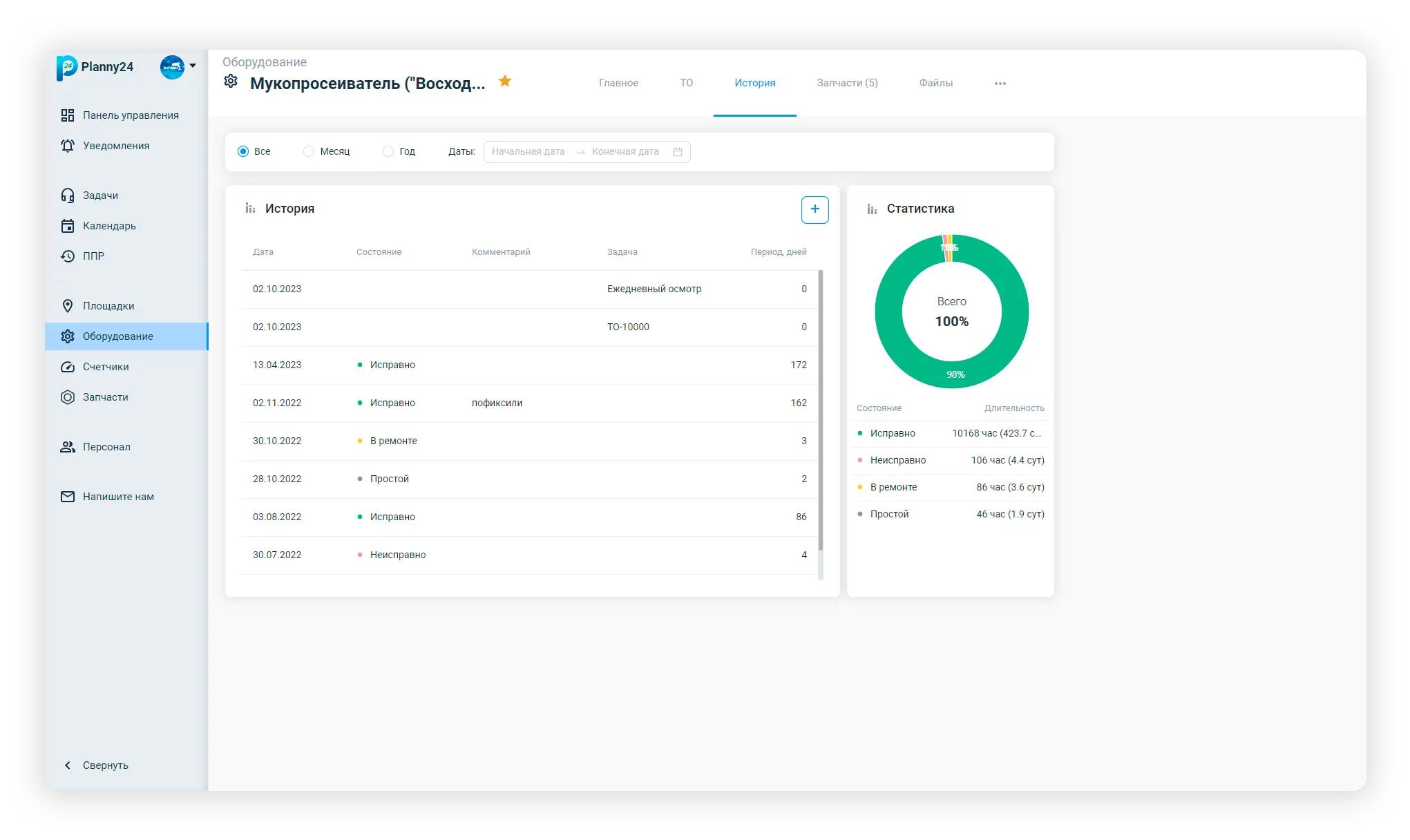Toggle the favorite star next to the equipment title
This screenshot has width=1410, height=840.
click(505, 82)
